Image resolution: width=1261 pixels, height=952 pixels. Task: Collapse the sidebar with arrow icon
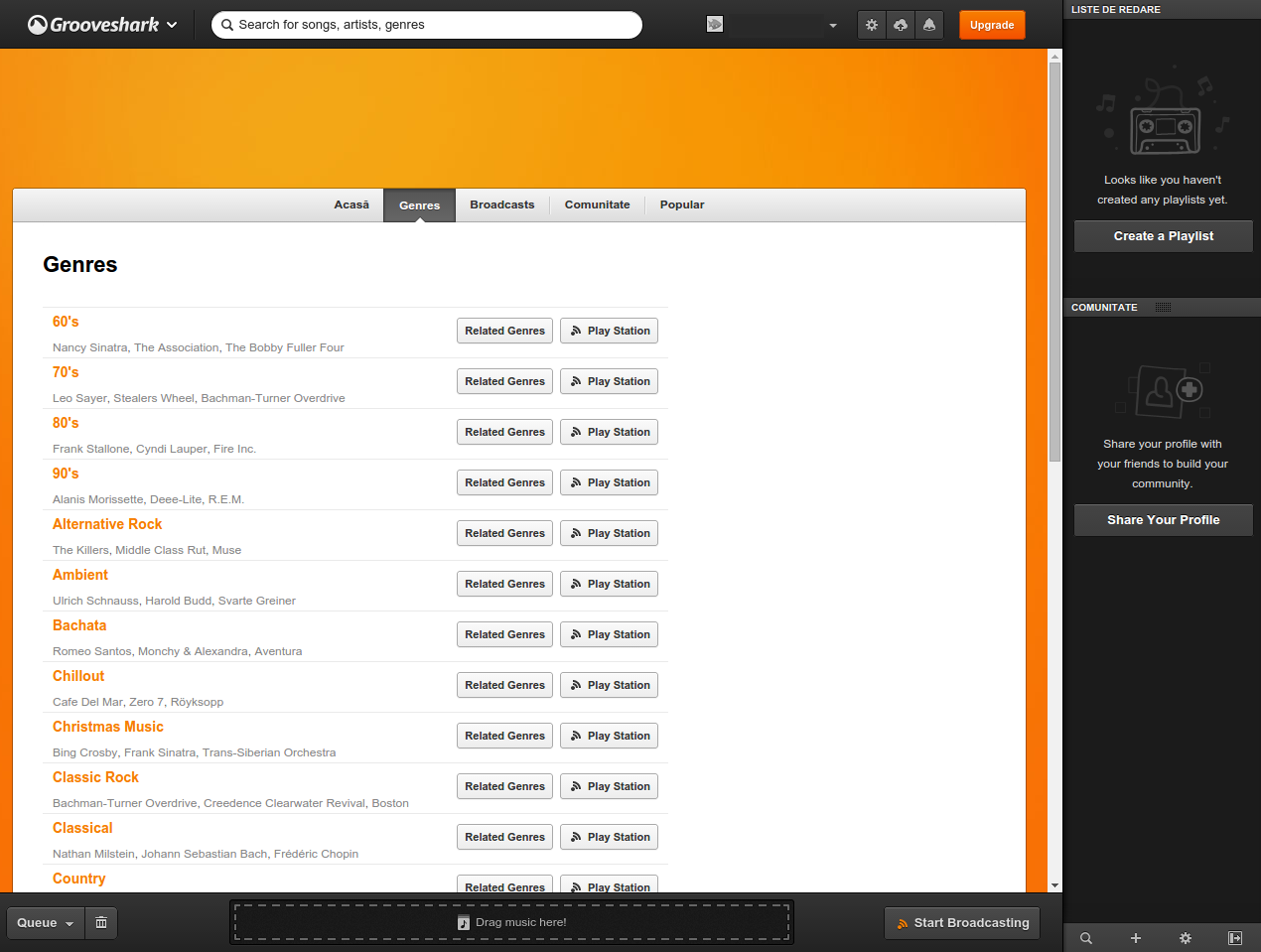coord(1235,938)
